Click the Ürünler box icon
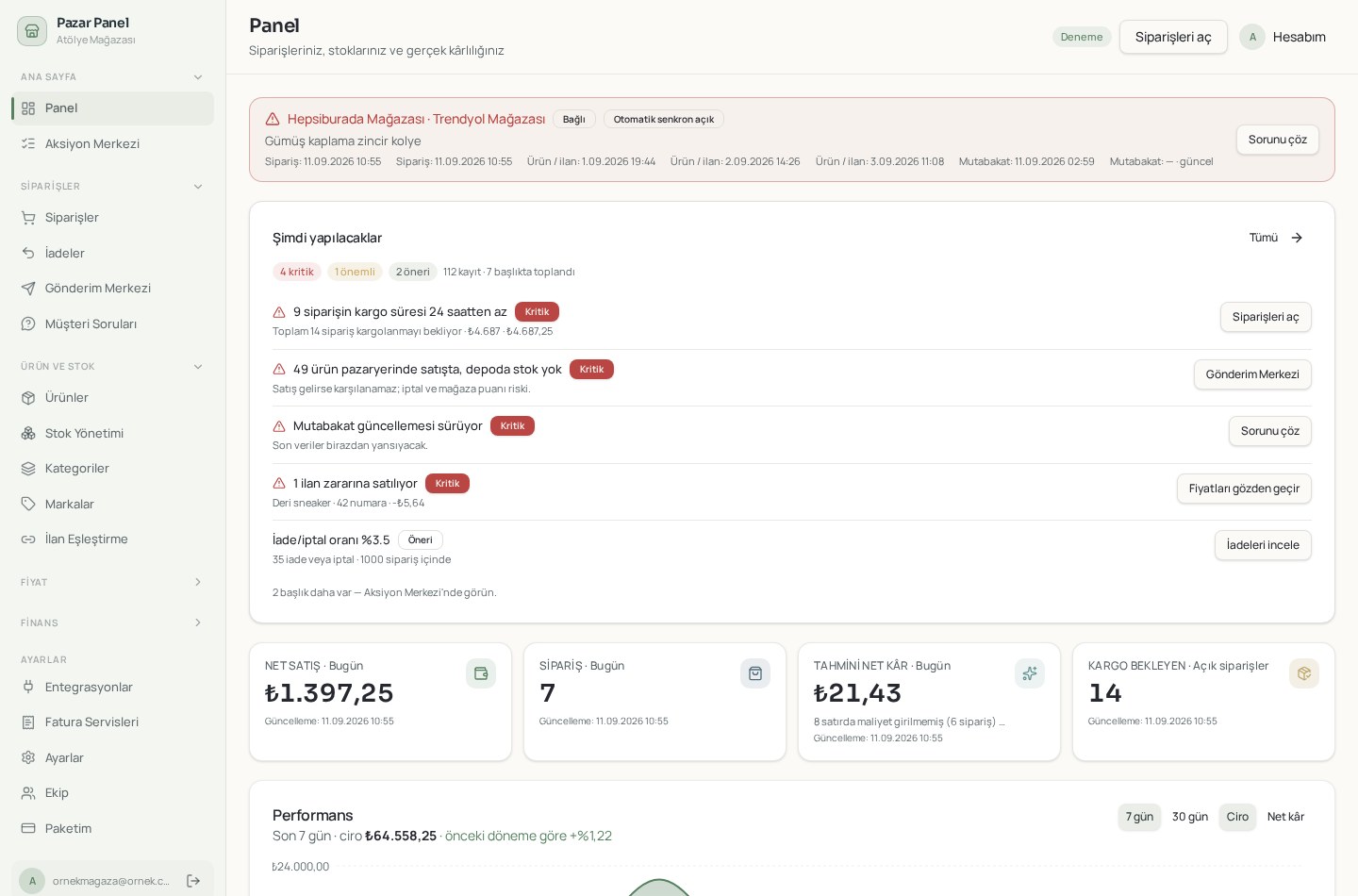The width and height of the screenshot is (1358, 896). 28,398
